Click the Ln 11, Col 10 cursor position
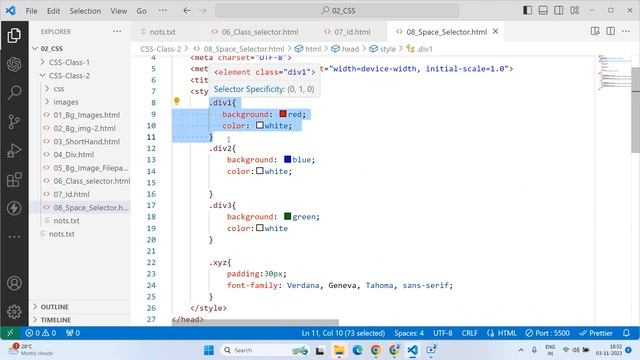 point(343,333)
